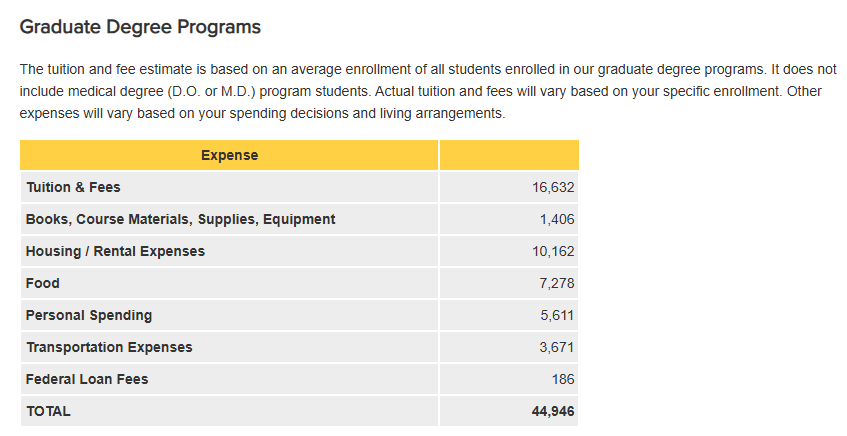Select the Tuition & Fees row label

tap(73, 187)
